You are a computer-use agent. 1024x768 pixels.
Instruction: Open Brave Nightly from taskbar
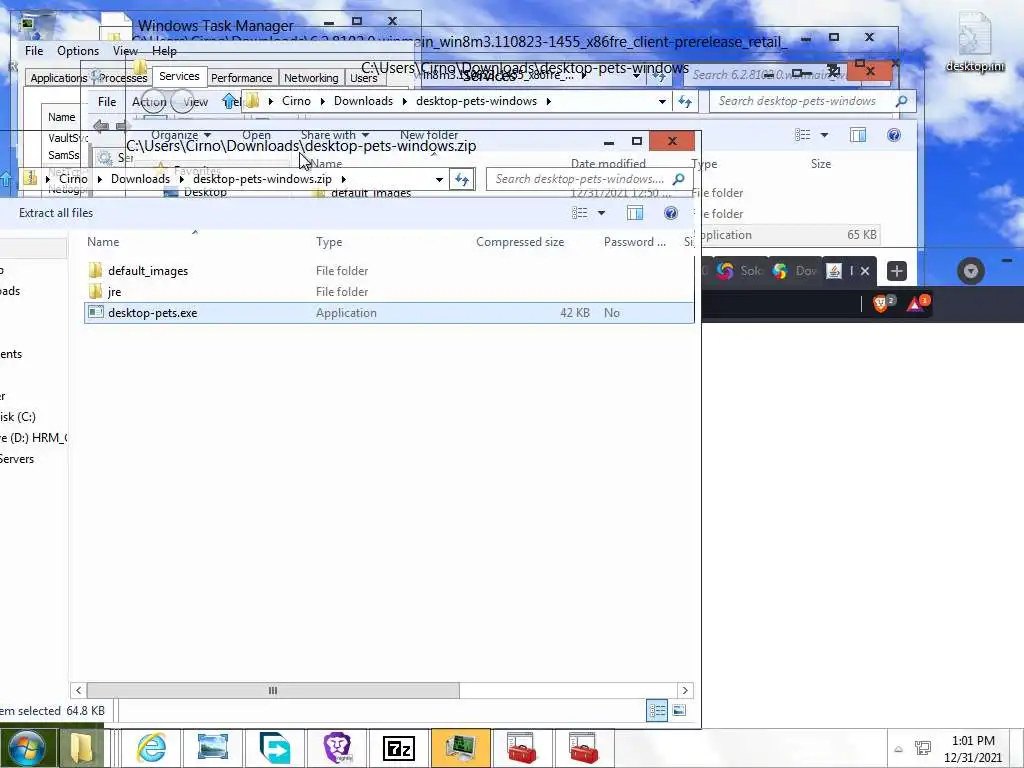click(338, 748)
